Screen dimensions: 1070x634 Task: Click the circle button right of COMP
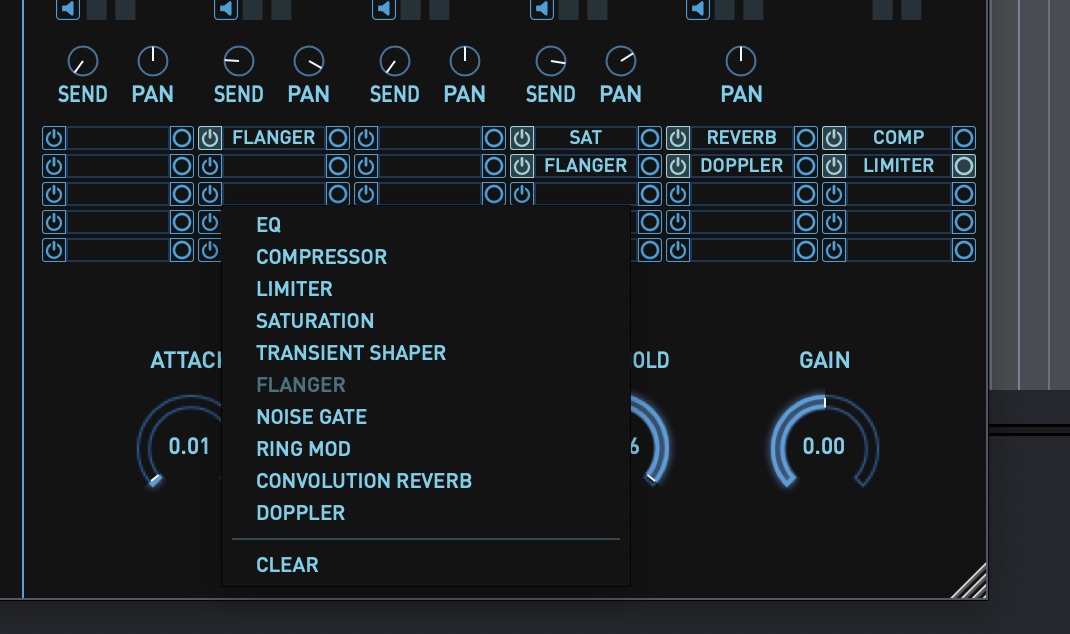point(964,138)
